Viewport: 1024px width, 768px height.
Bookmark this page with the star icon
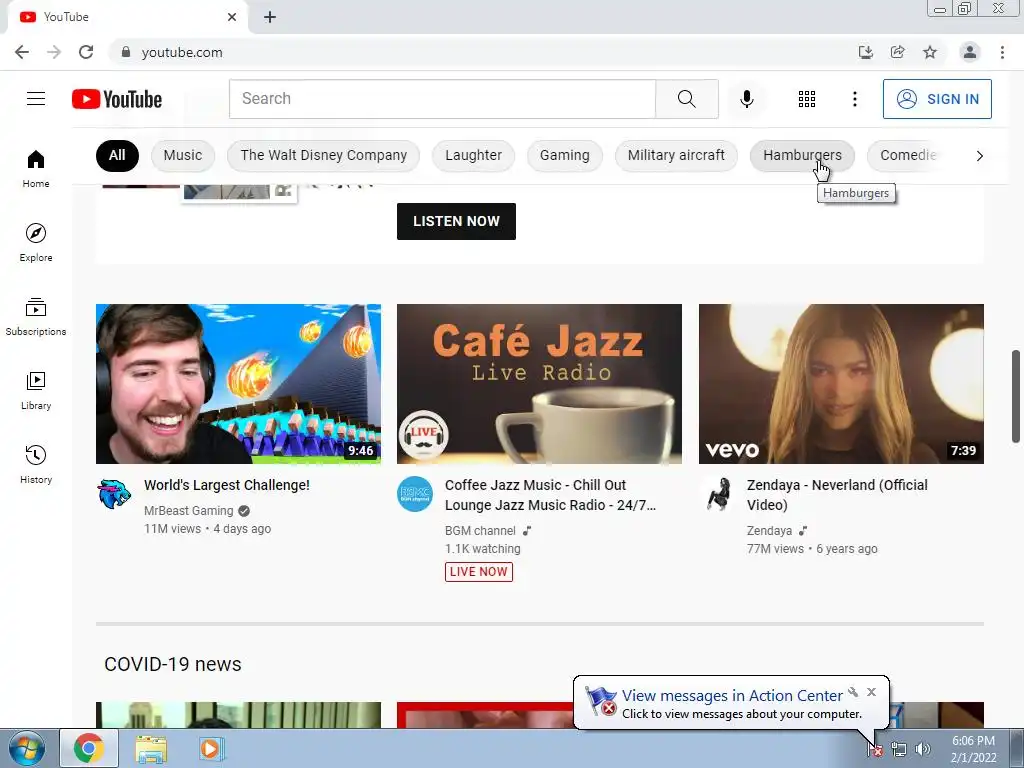coord(930,52)
